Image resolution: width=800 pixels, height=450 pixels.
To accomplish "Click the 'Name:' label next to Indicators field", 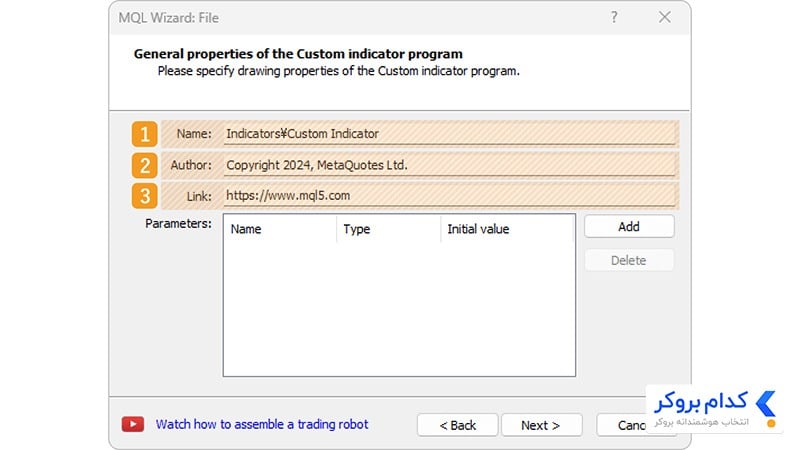I will tap(194, 134).
